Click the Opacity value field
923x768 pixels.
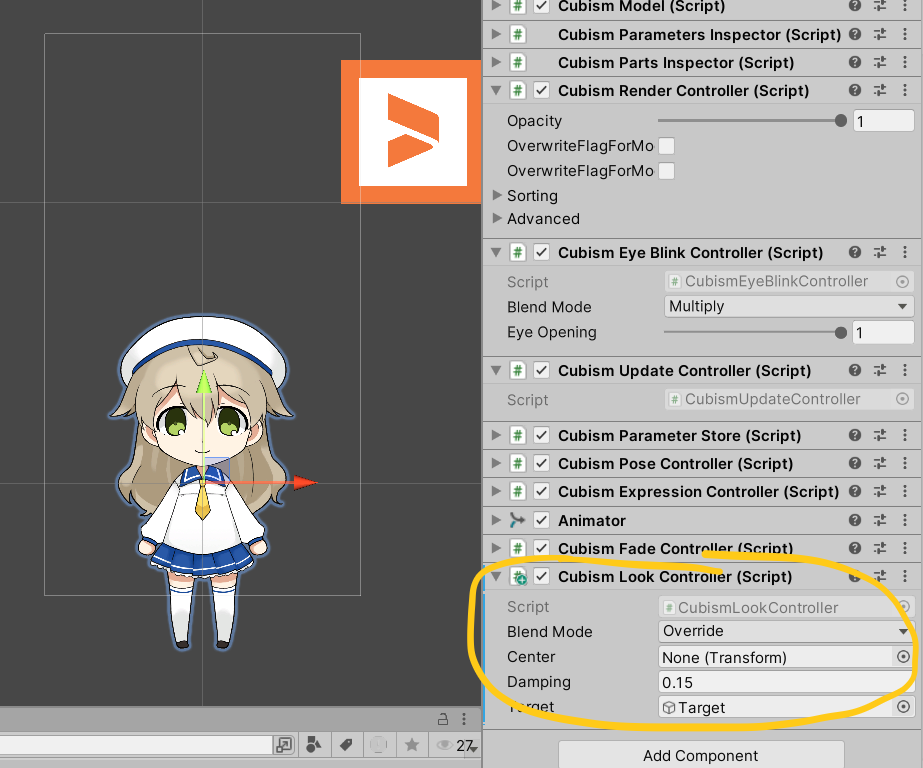(884, 121)
